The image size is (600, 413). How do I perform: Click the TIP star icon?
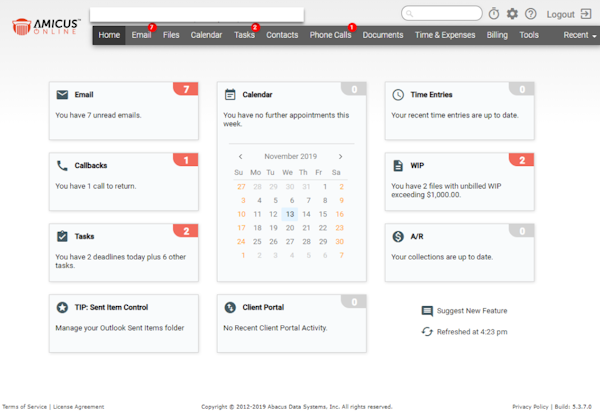[x=62, y=307]
